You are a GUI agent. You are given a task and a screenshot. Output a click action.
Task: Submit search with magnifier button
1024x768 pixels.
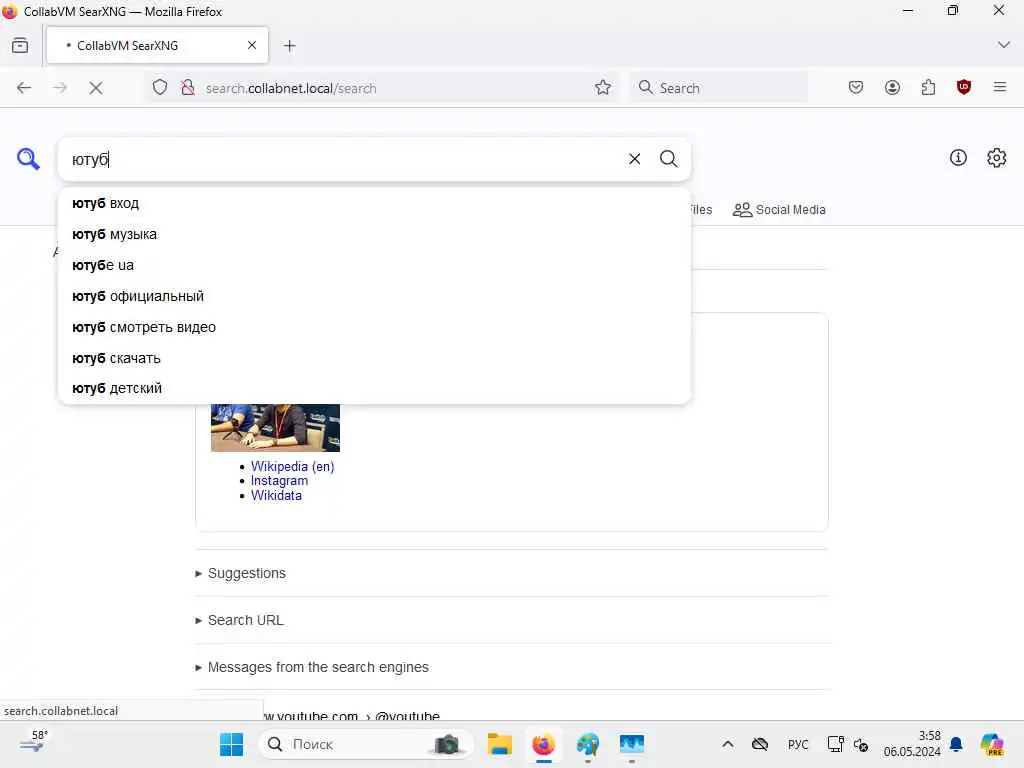click(668, 159)
